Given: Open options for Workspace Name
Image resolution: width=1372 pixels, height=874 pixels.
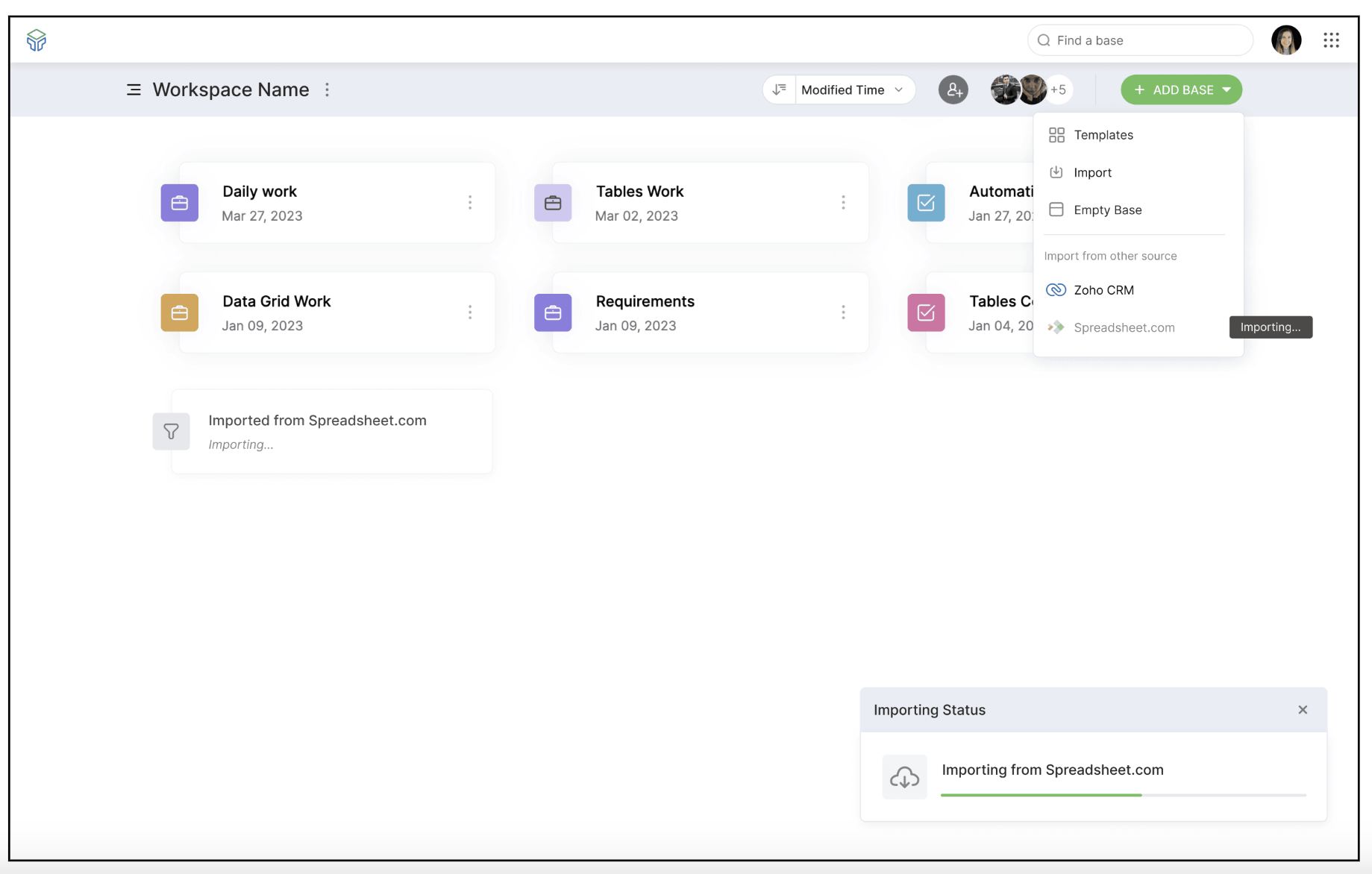Looking at the screenshot, I should tap(327, 89).
